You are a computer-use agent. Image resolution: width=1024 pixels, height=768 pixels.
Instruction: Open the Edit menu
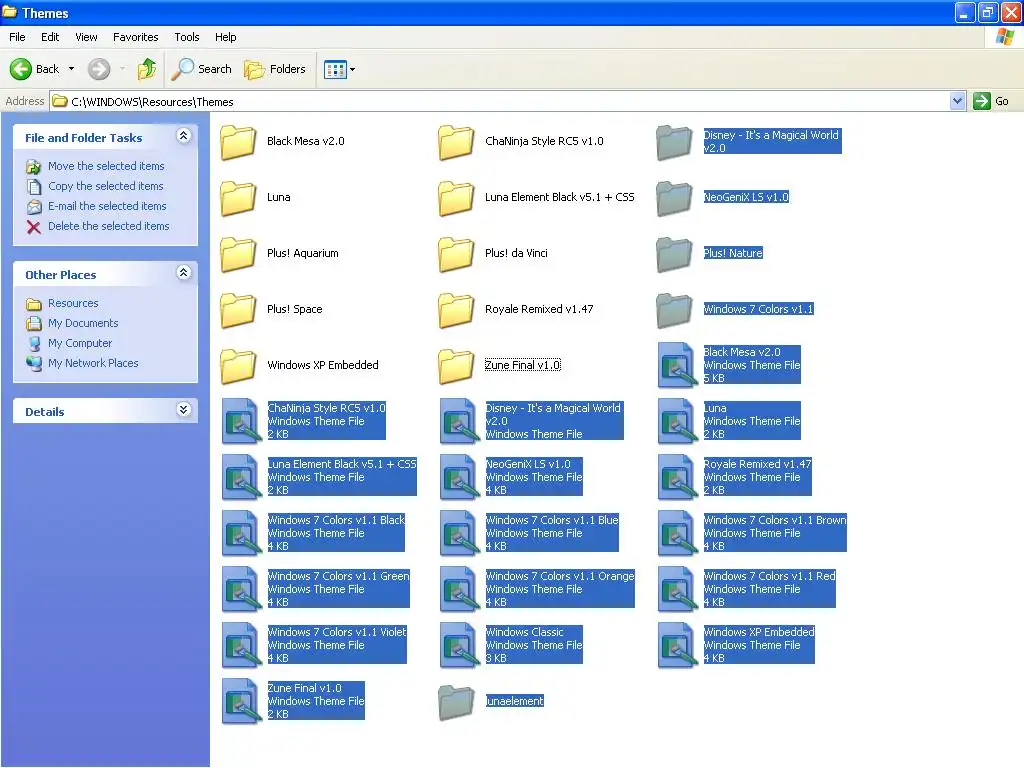coord(50,37)
